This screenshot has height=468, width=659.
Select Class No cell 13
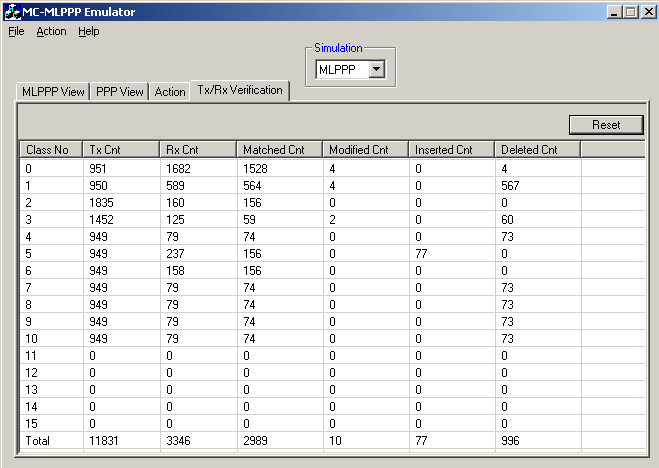pos(32,390)
